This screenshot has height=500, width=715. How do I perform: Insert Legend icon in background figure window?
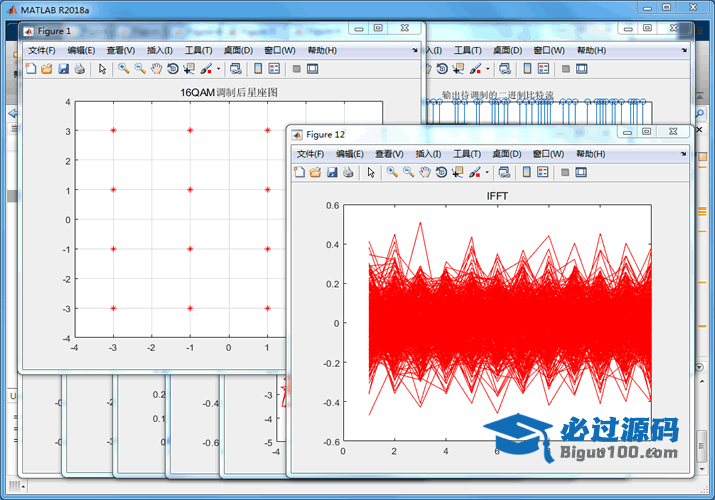[544, 69]
